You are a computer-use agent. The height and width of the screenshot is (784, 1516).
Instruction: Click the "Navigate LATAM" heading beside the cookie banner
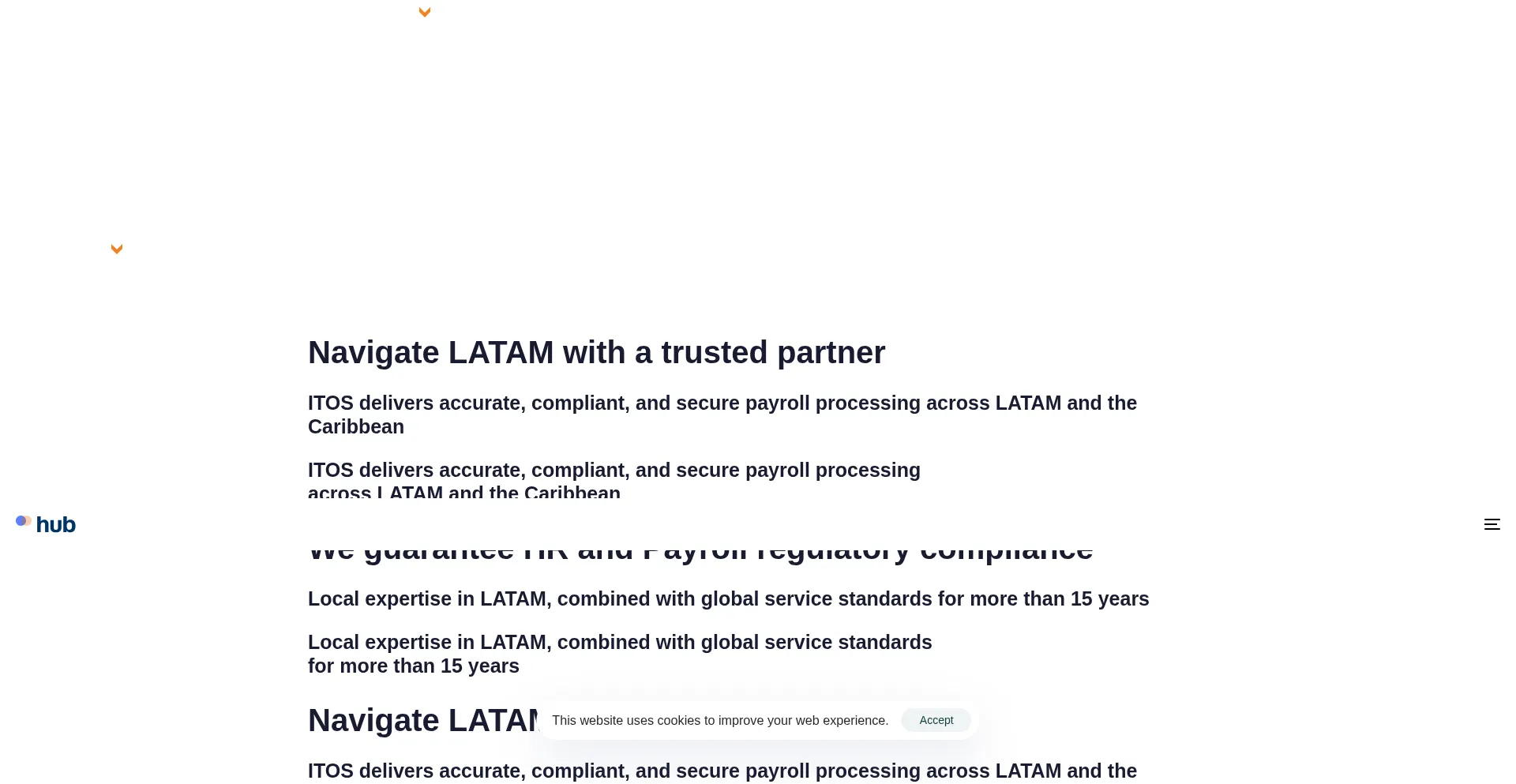tap(422, 720)
